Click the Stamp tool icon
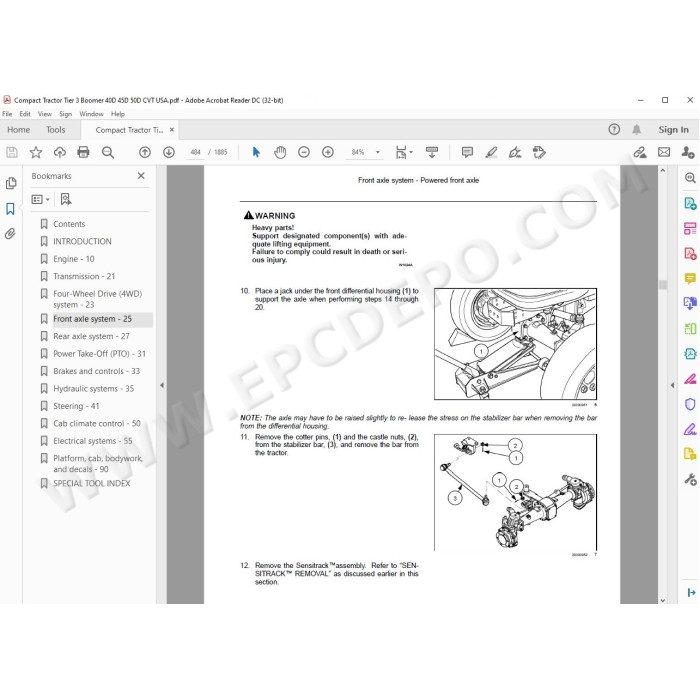This screenshot has width=700, height=700. coord(539,152)
